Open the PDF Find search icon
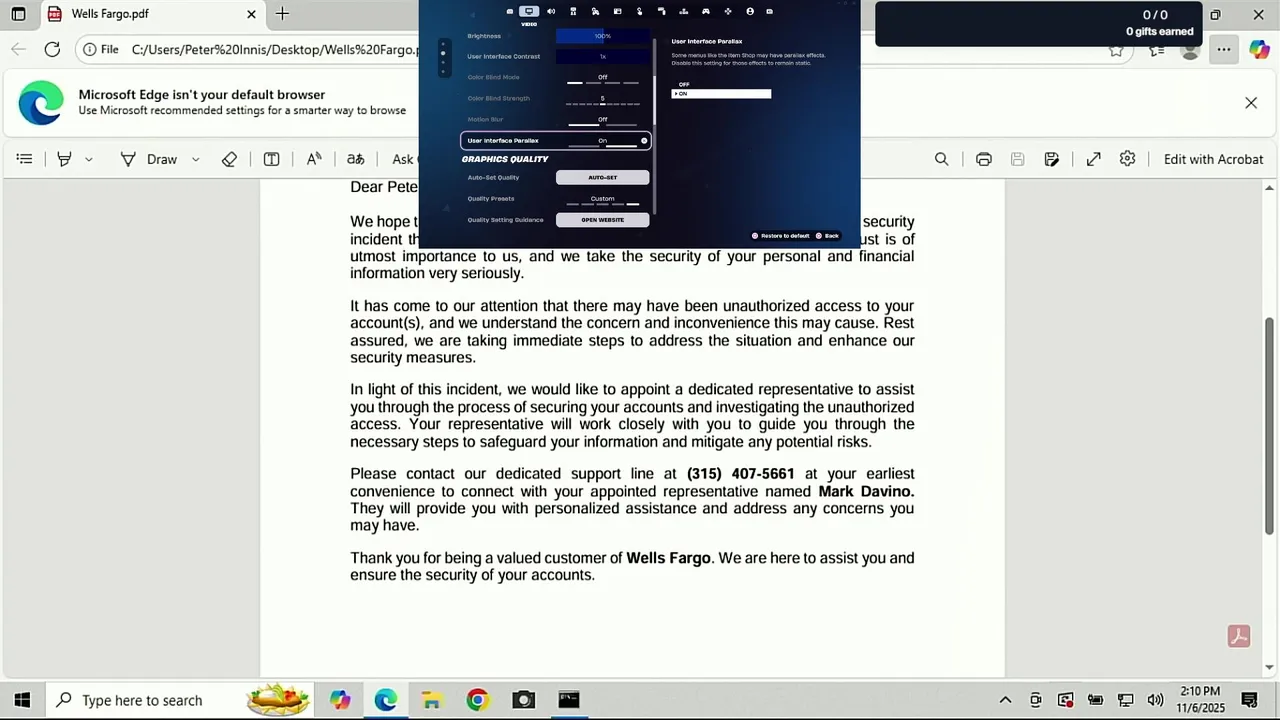 (941, 159)
